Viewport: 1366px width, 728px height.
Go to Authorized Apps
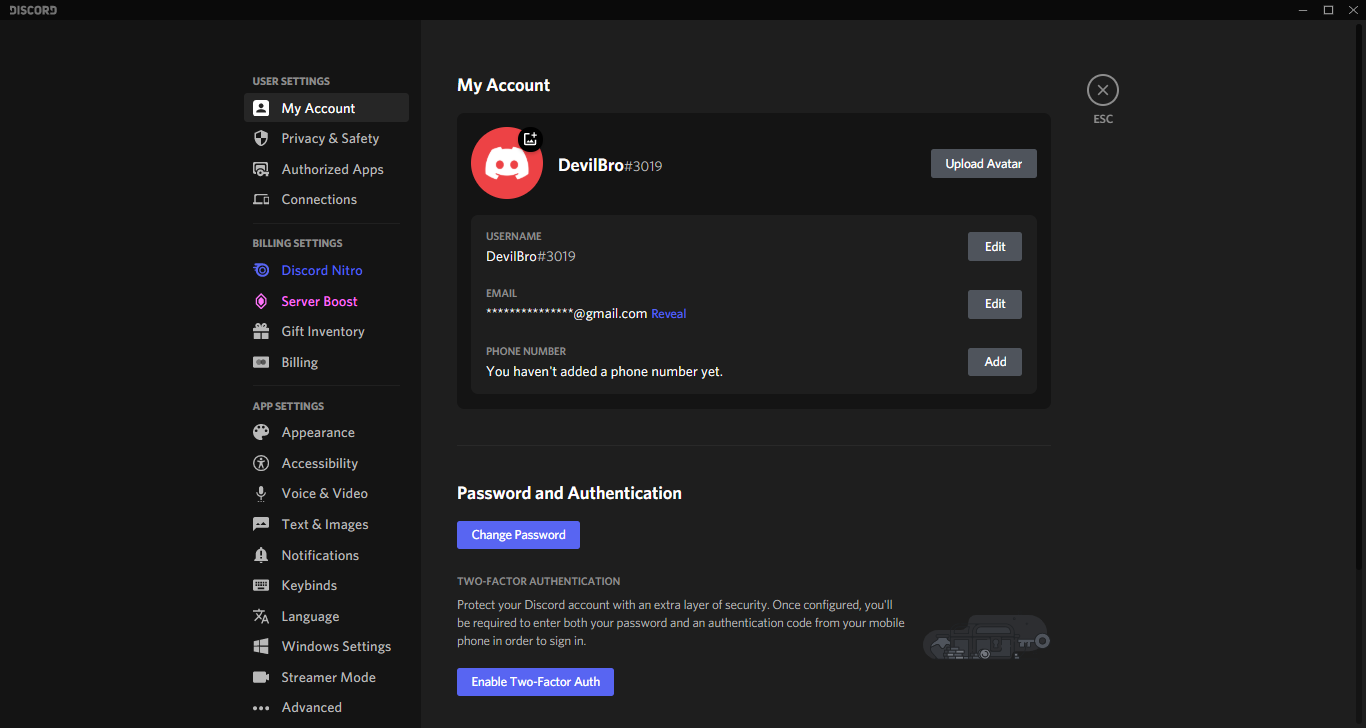326,169
